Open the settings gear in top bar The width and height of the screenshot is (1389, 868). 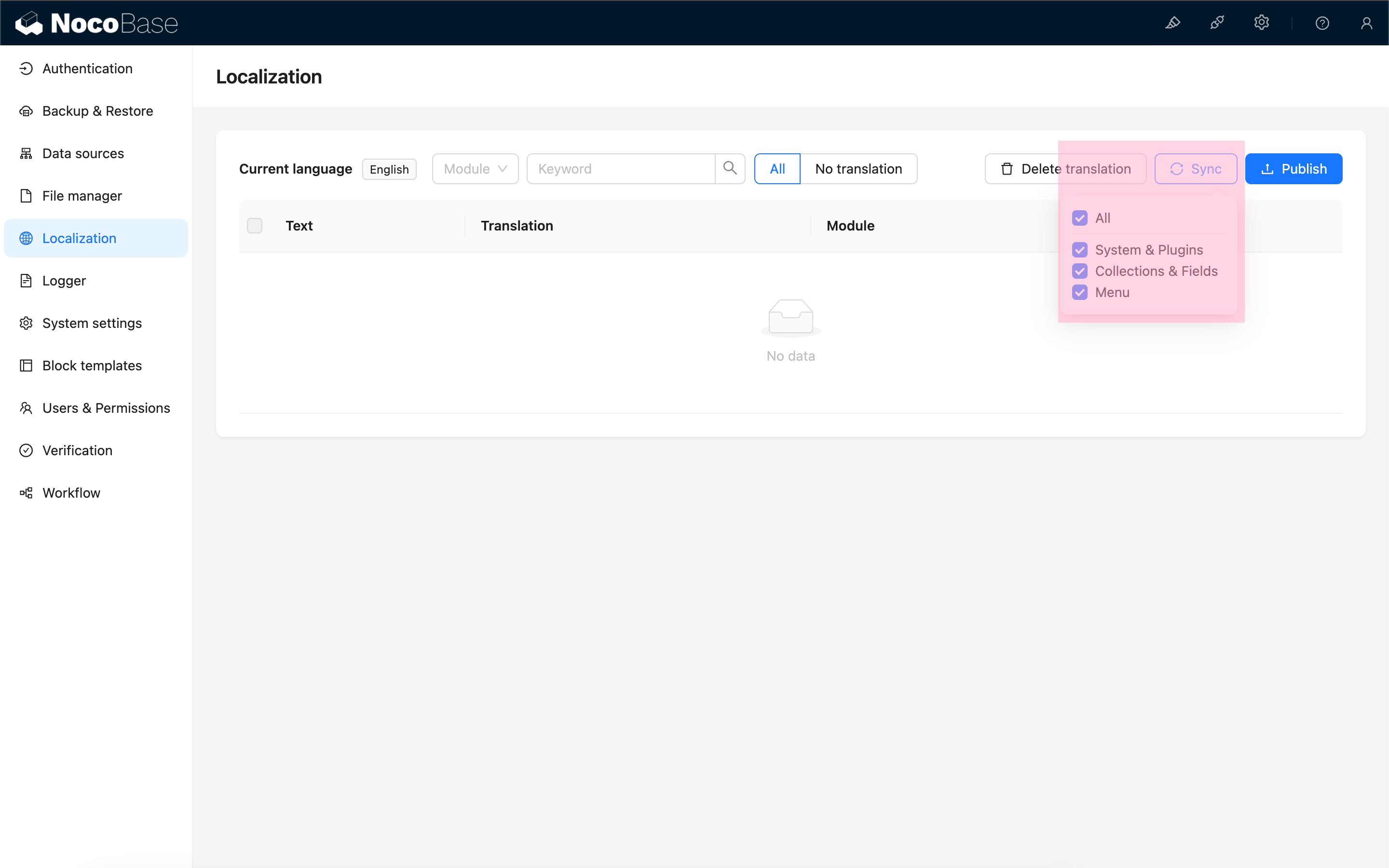pos(1261,23)
